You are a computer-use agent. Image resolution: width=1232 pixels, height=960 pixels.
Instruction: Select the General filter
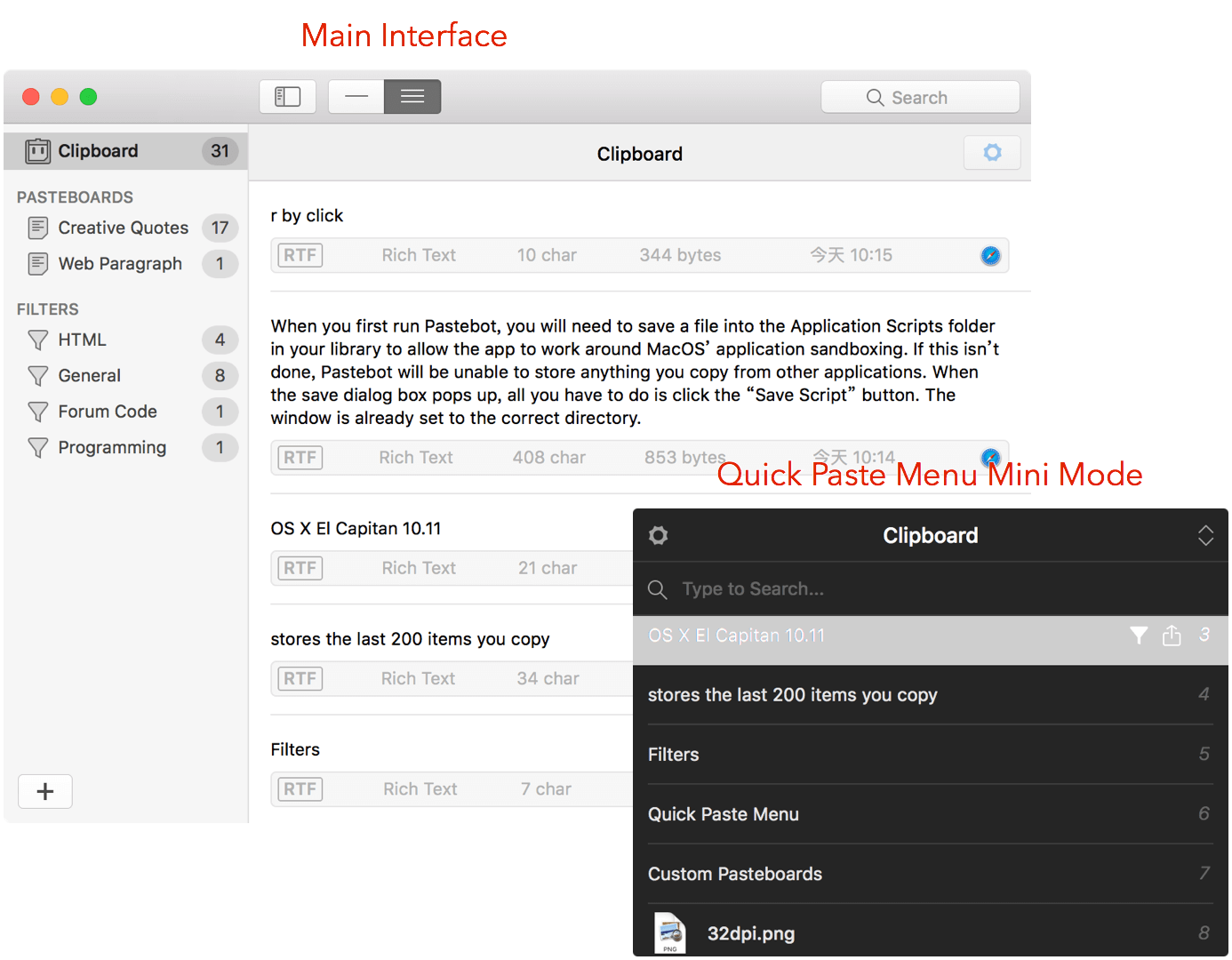[125, 375]
